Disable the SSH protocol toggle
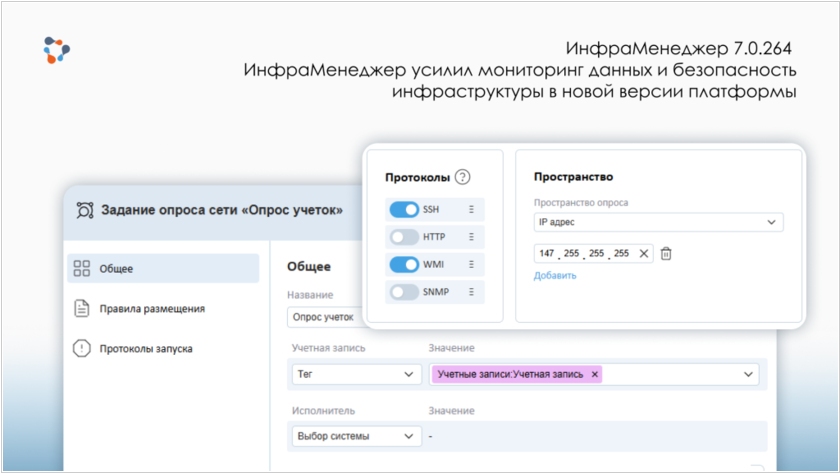Screen dimensions: 840x473 (404, 210)
